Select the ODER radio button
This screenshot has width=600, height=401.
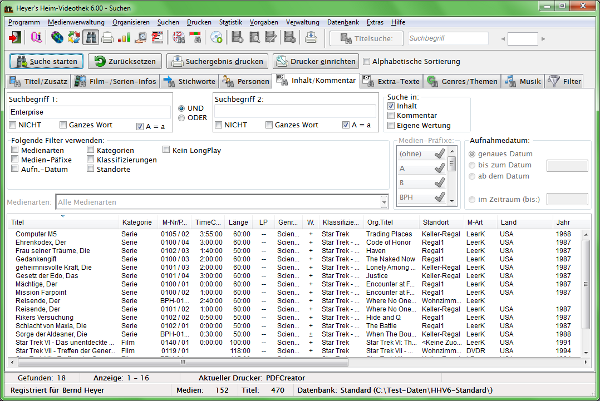[180, 118]
